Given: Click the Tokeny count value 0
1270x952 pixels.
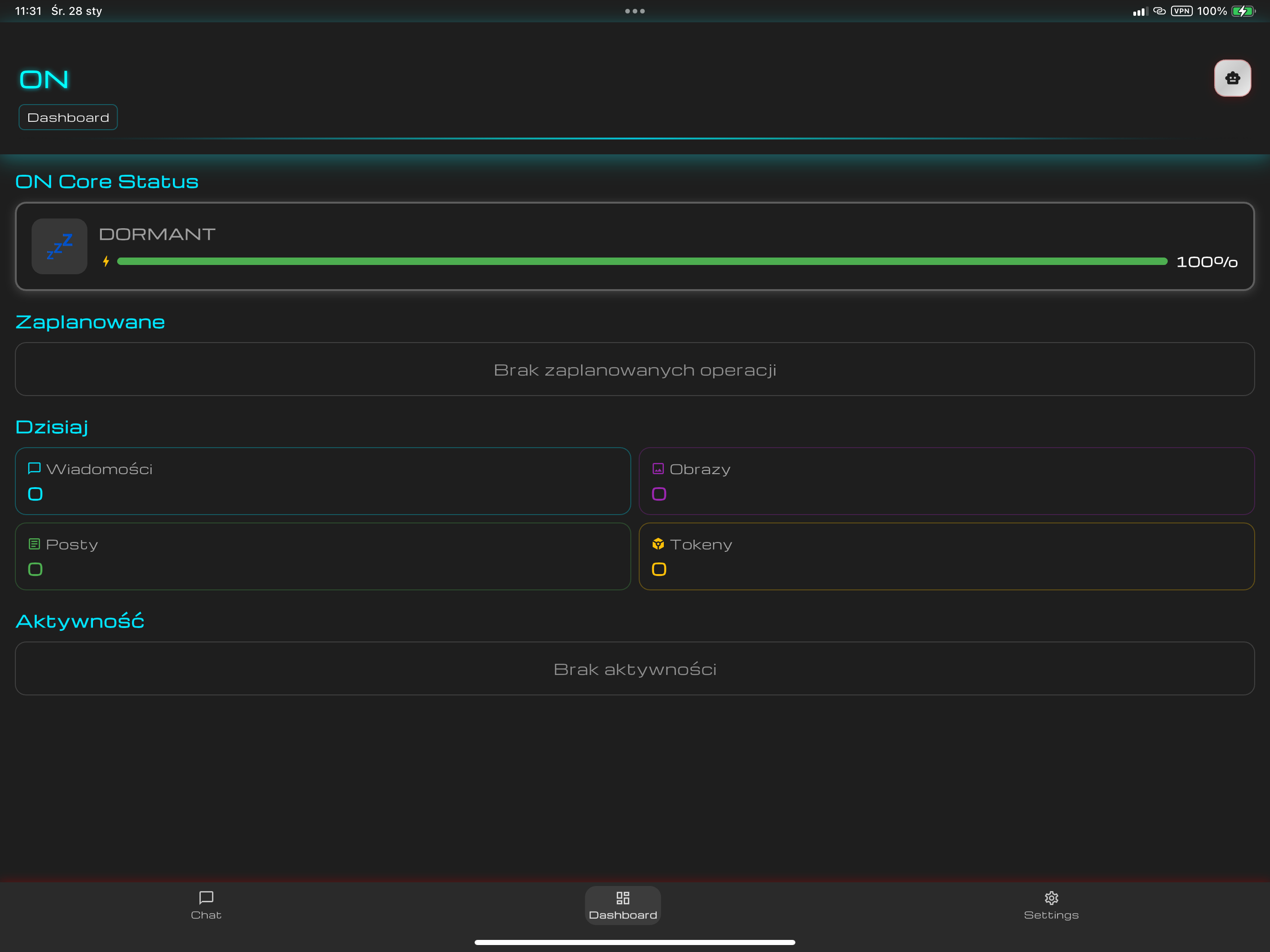Looking at the screenshot, I should 659,569.
